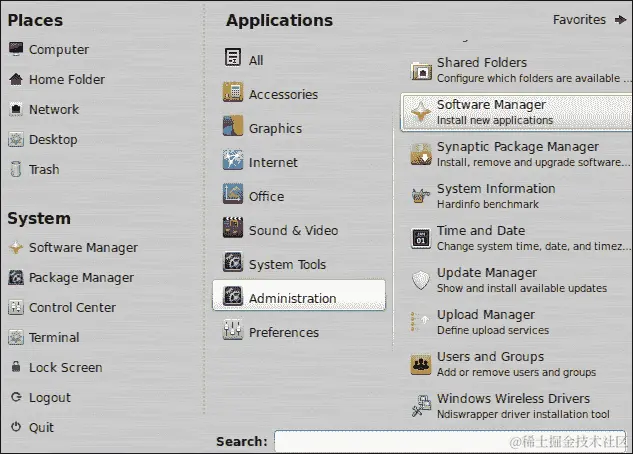Select the All applications category label
This screenshot has height=454, width=633.
256,61
